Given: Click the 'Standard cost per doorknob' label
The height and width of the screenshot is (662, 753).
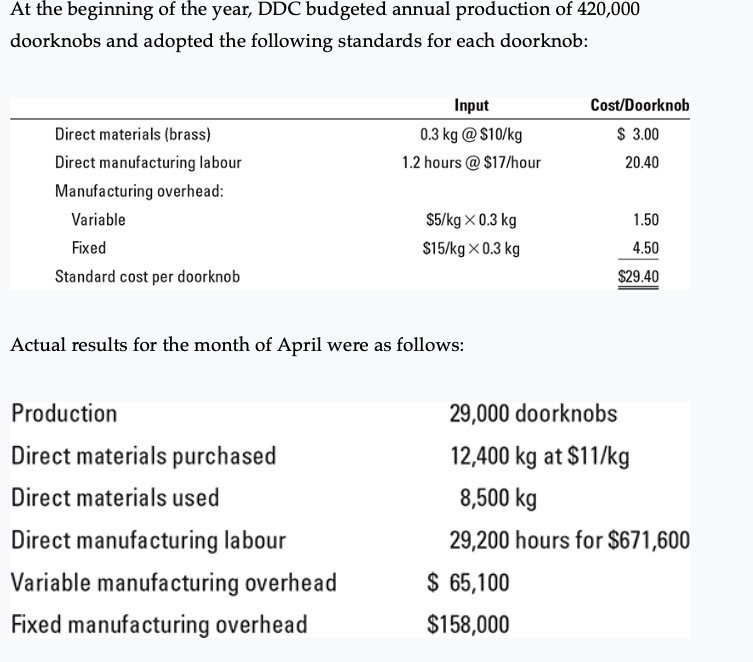Looking at the screenshot, I should [x=147, y=276].
